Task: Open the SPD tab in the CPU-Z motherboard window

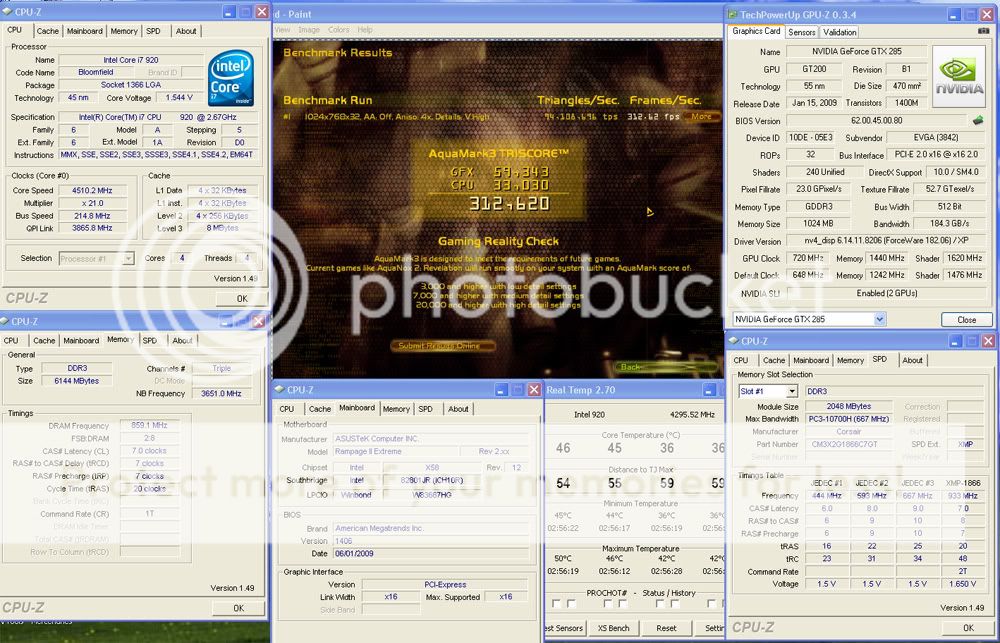Action: (425, 409)
